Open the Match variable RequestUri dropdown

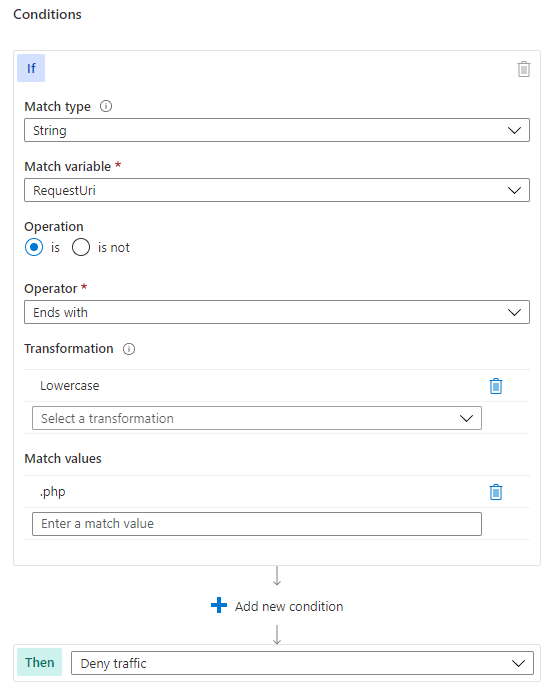(x=277, y=190)
